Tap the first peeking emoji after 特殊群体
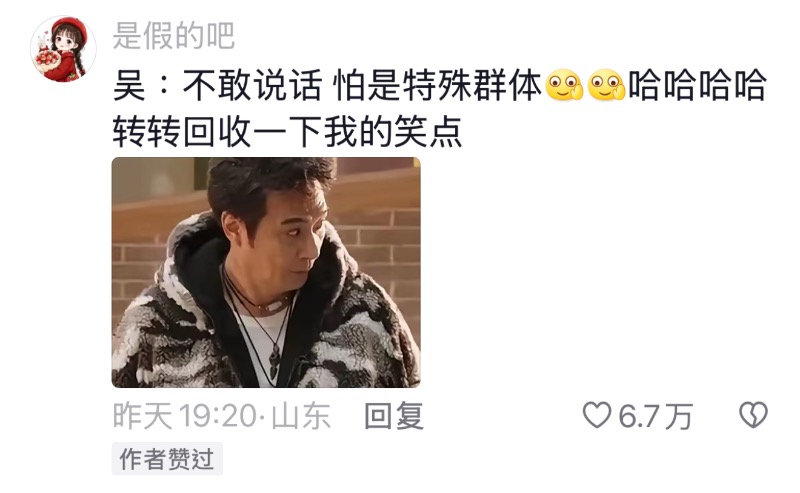The image size is (800, 493). 564,85
